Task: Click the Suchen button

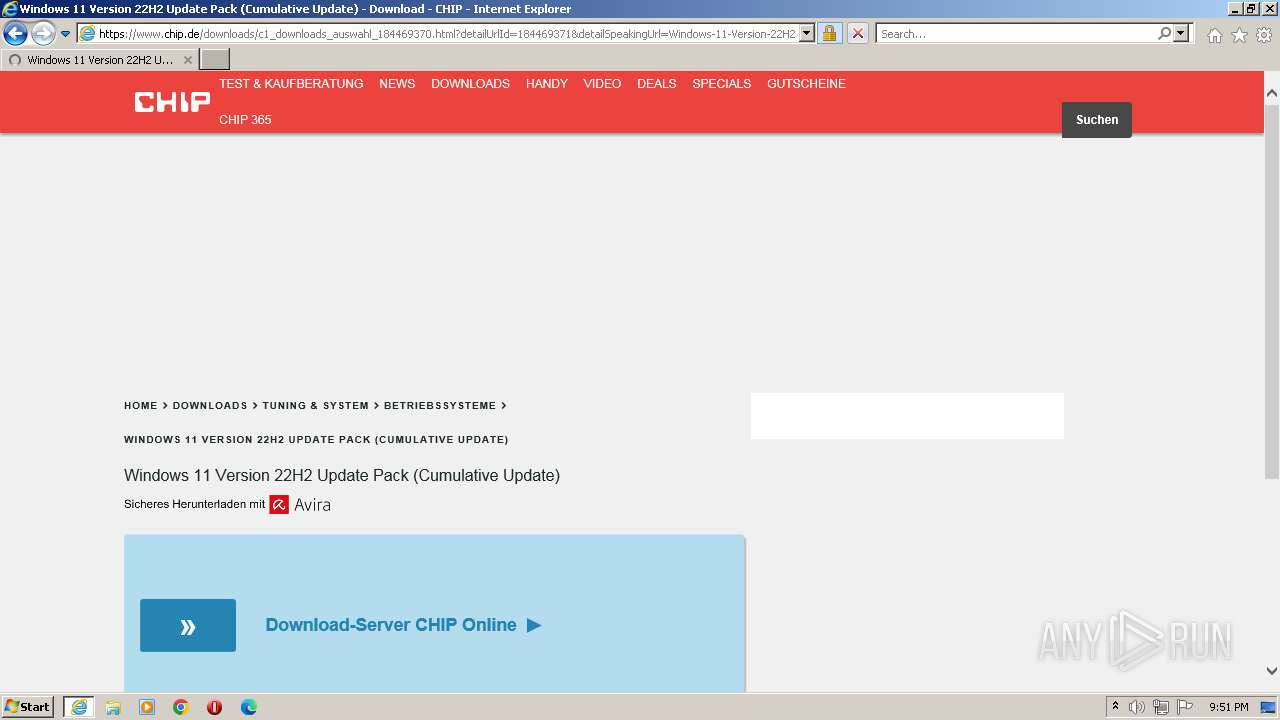Action: (x=1097, y=120)
